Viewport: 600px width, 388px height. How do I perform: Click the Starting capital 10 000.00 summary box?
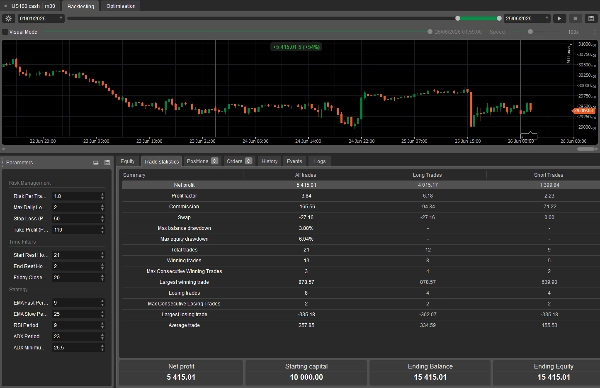click(x=306, y=372)
